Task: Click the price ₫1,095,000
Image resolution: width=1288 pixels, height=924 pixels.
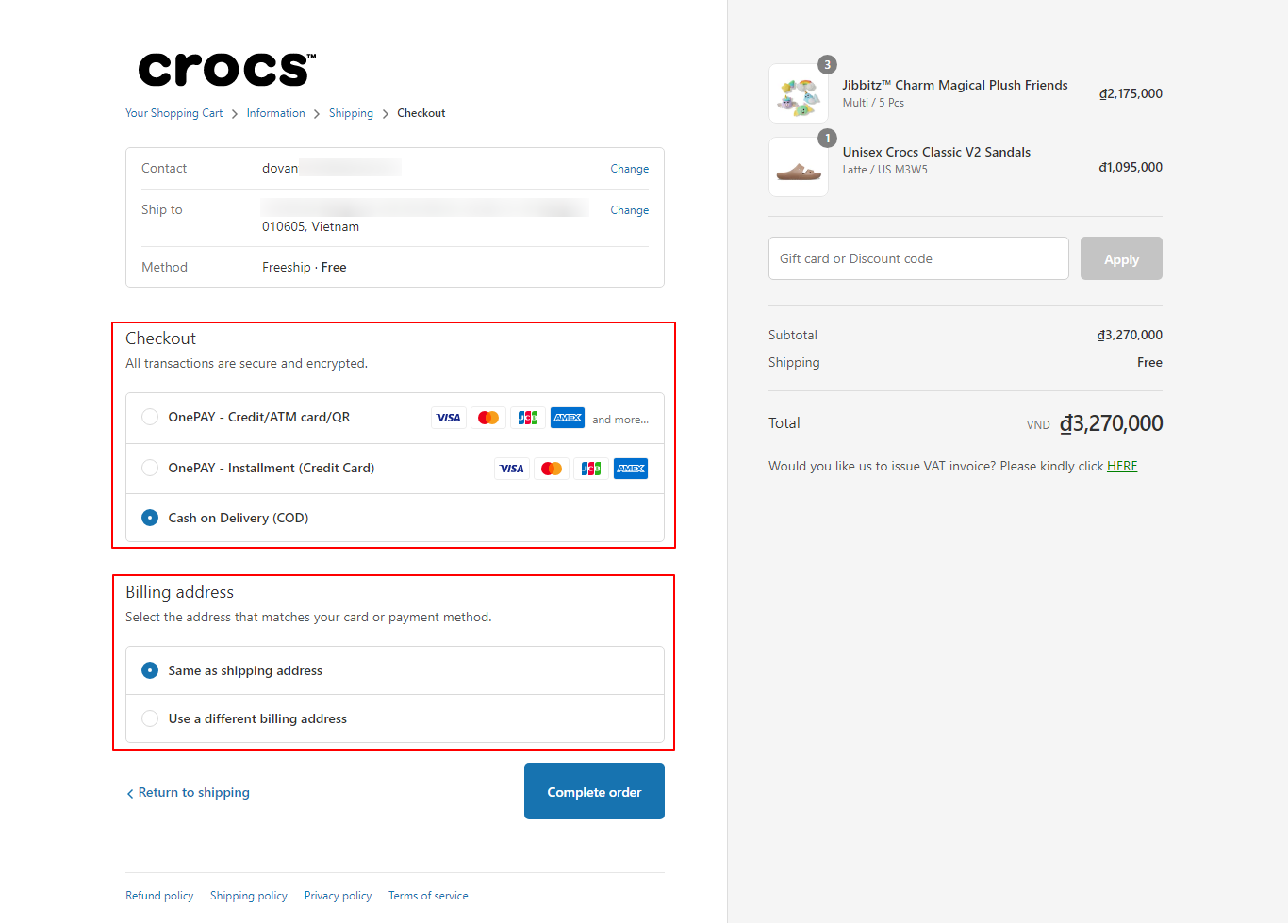Action: pos(1131,167)
